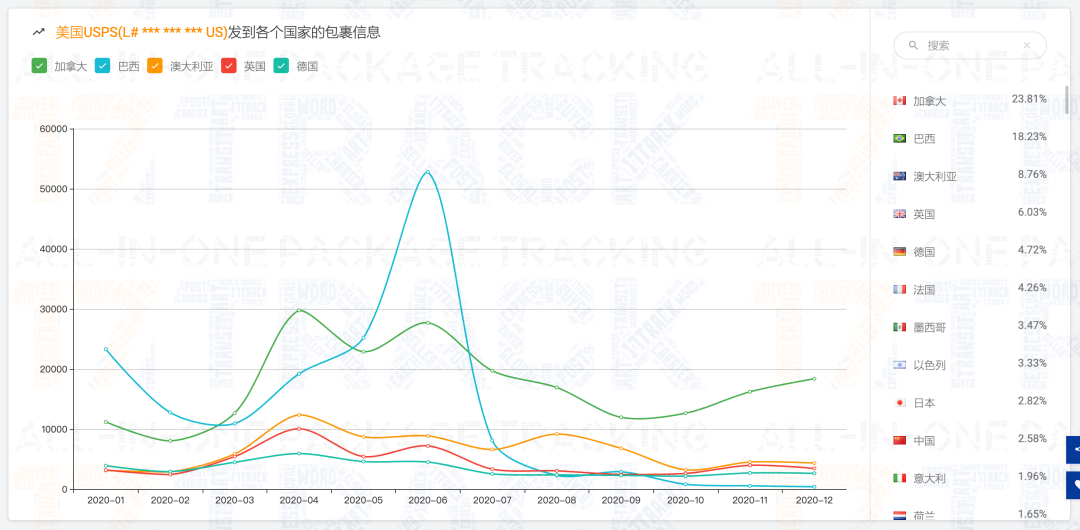Click the Netherlands flag icon
The height and width of the screenshot is (530, 1080).
[x=900, y=516]
